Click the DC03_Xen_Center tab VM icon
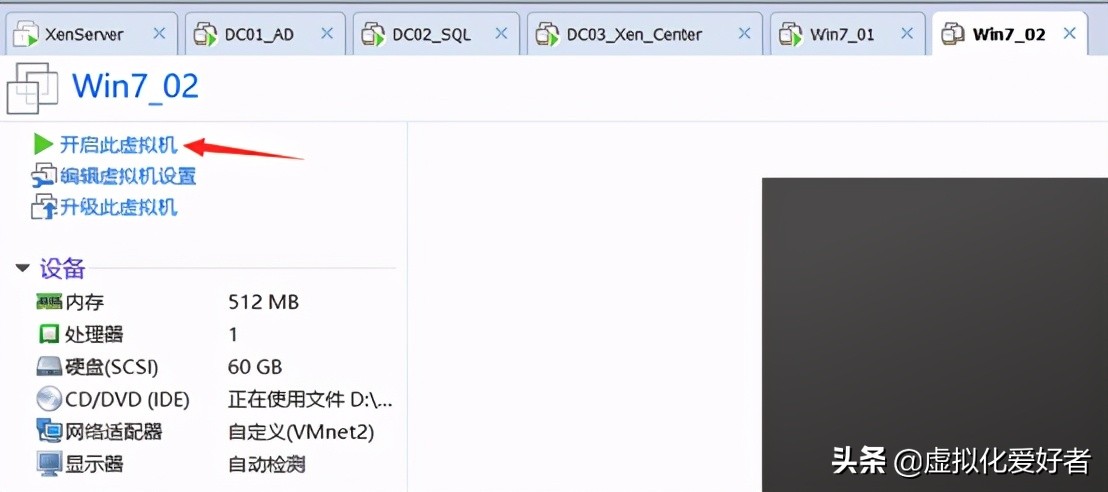This screenshot has height=492, width=1108. point(547,34)
